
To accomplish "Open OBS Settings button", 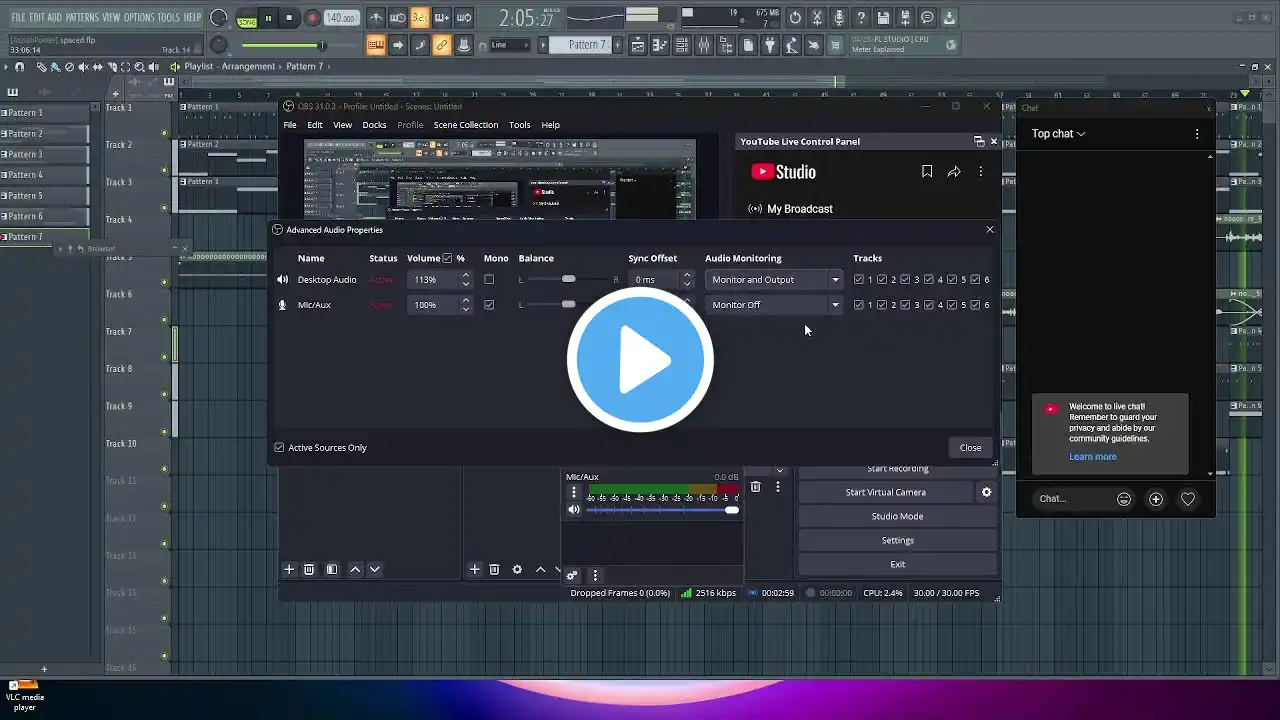I will click(x=897, y=540).
